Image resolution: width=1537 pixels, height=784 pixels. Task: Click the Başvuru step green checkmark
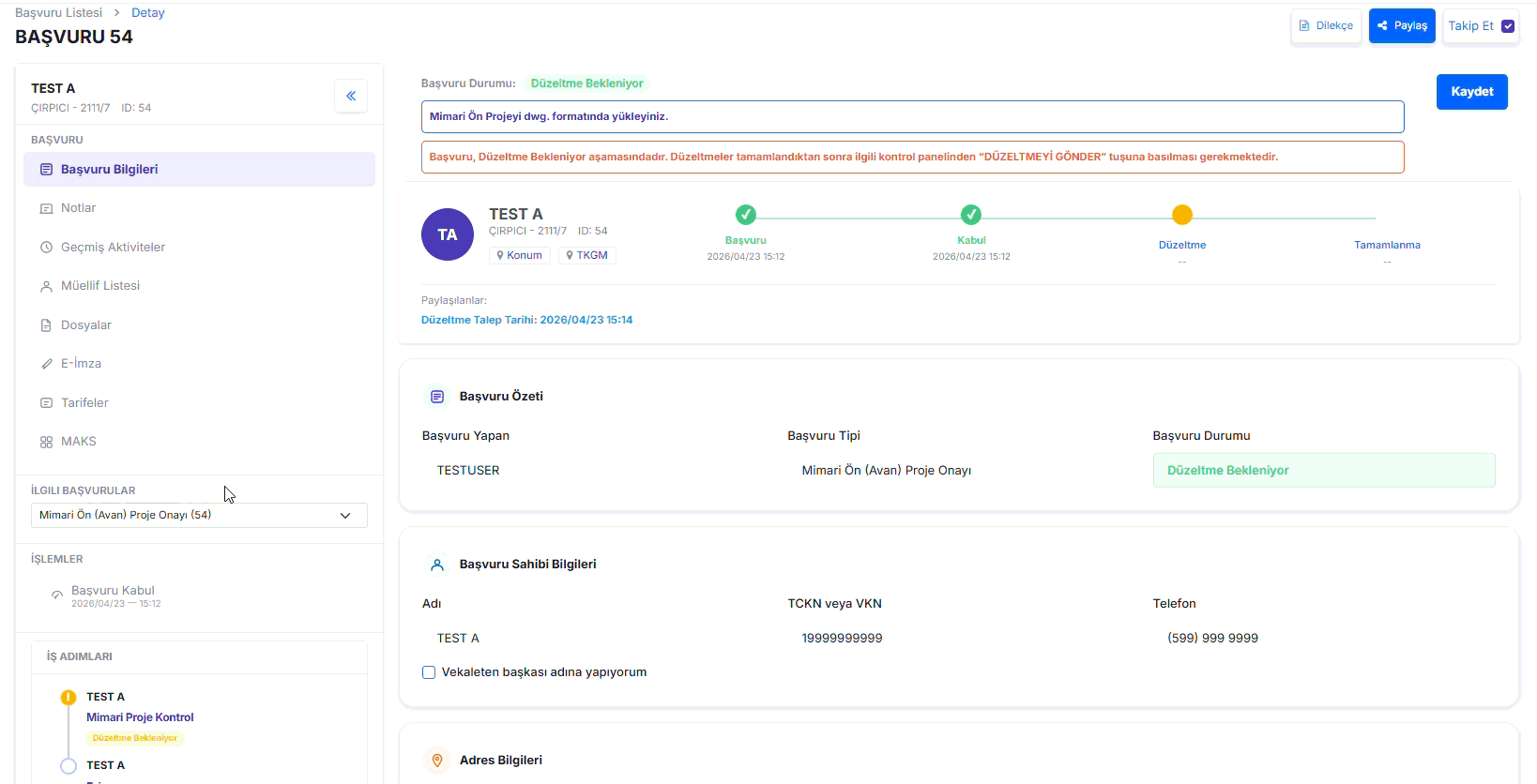pyautogui.click(x=746, y=215)
